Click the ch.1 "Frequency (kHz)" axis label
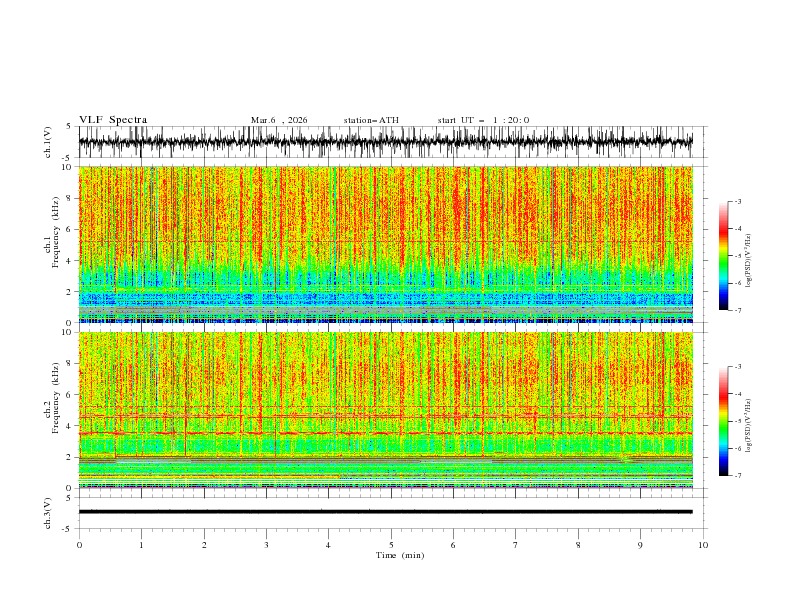The image size is (792, 612). pos(56,232)
